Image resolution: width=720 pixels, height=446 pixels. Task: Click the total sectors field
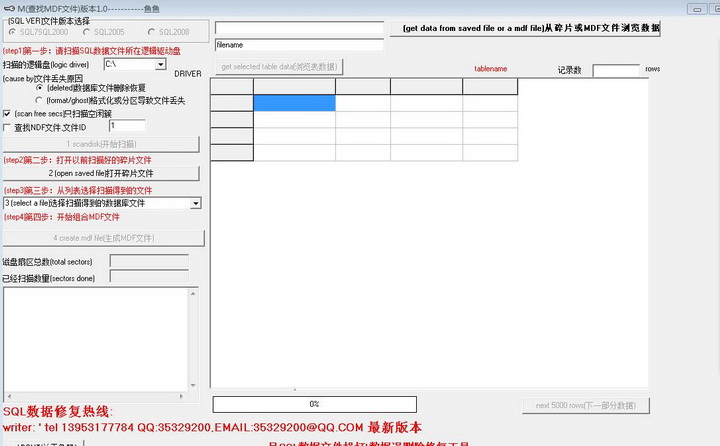149,261
